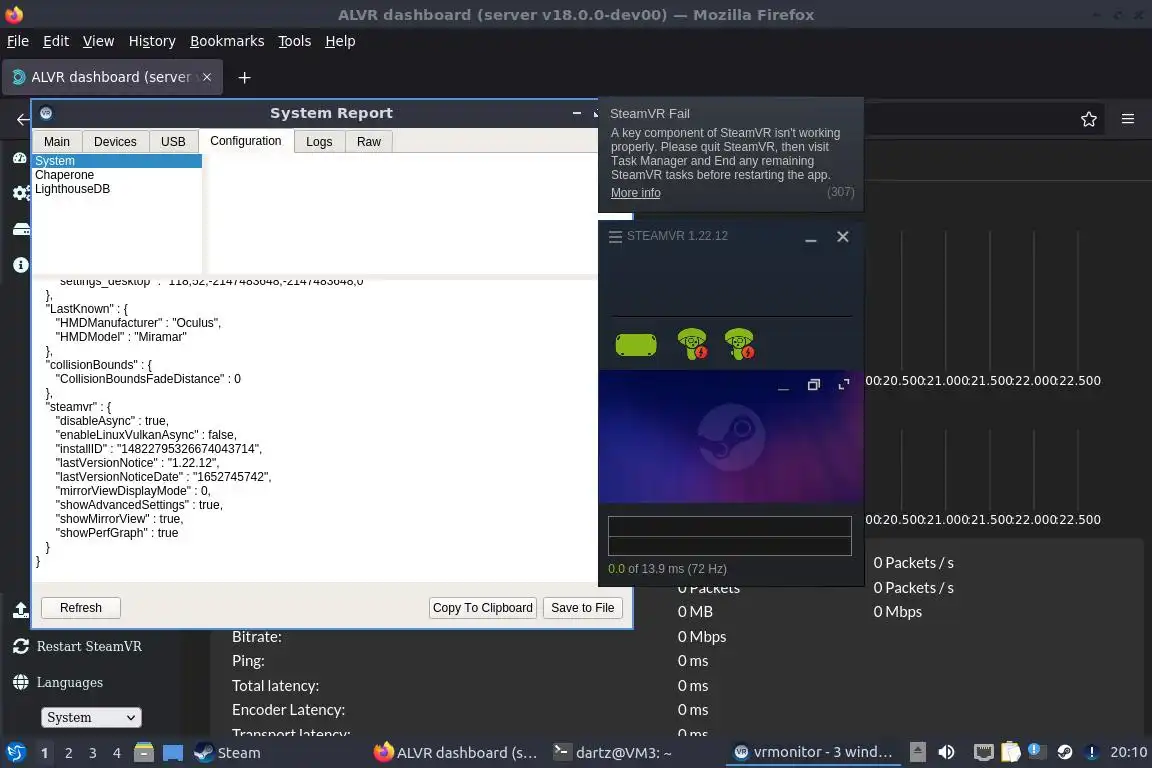This screenshot has height=768, width=1152.
Task: Switch to USB tab in System Report
Action: coord(173,142)
